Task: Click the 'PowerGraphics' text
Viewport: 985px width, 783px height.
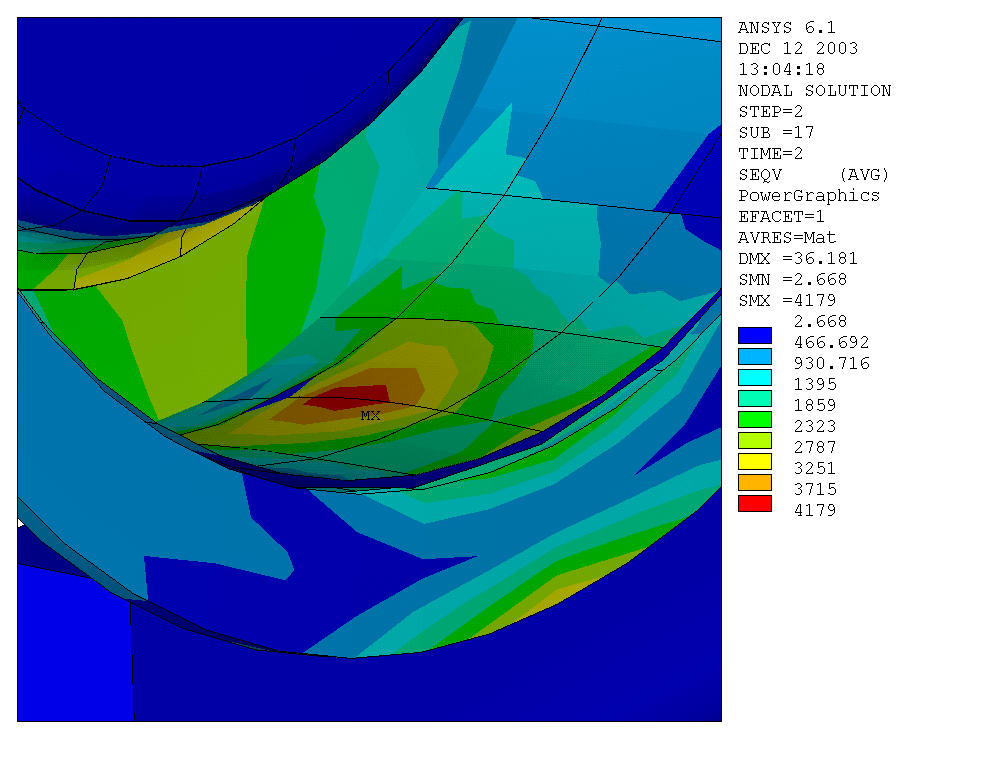Action: click(x=809, y=195)
